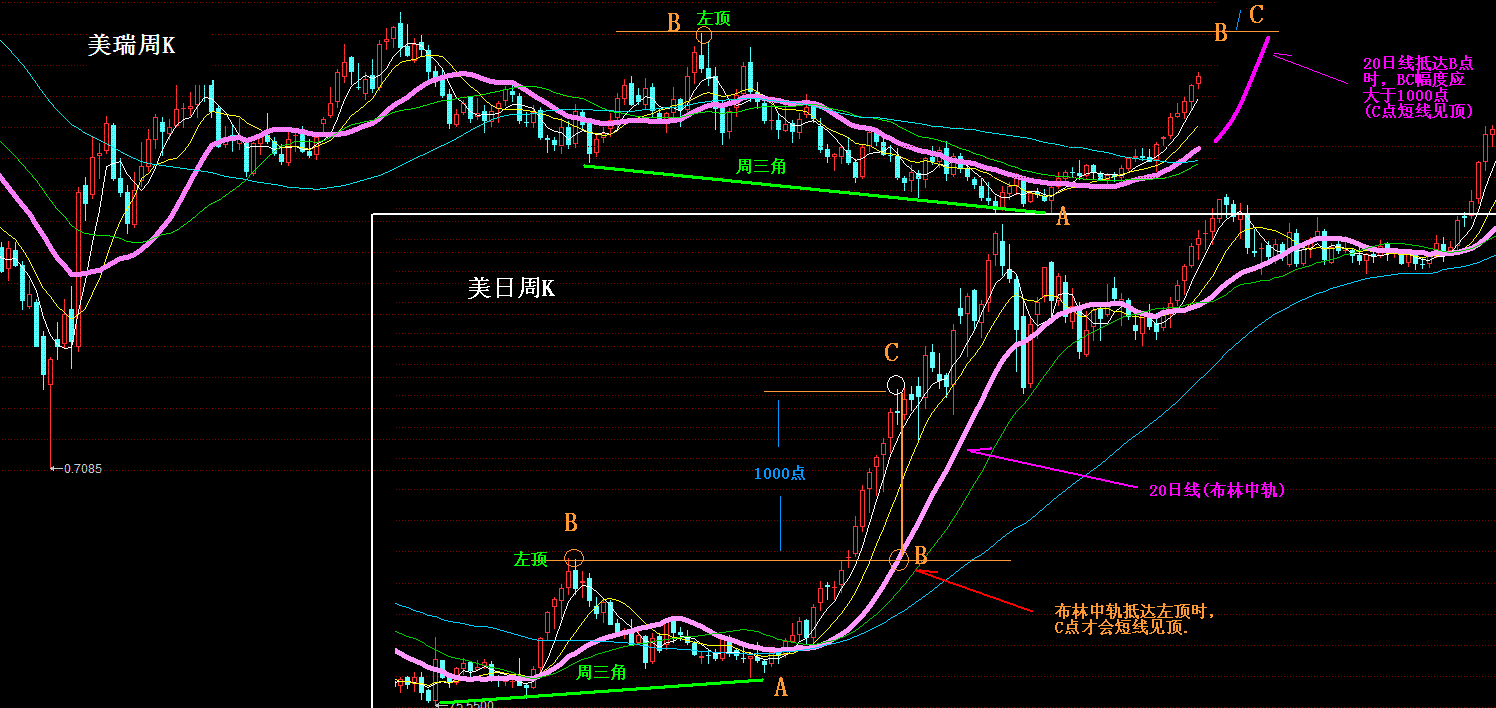This screenshot has height=708, width=1496.
Task: Click the orange "C" label above the 美日 rally
Action: (x=892, y=353)
